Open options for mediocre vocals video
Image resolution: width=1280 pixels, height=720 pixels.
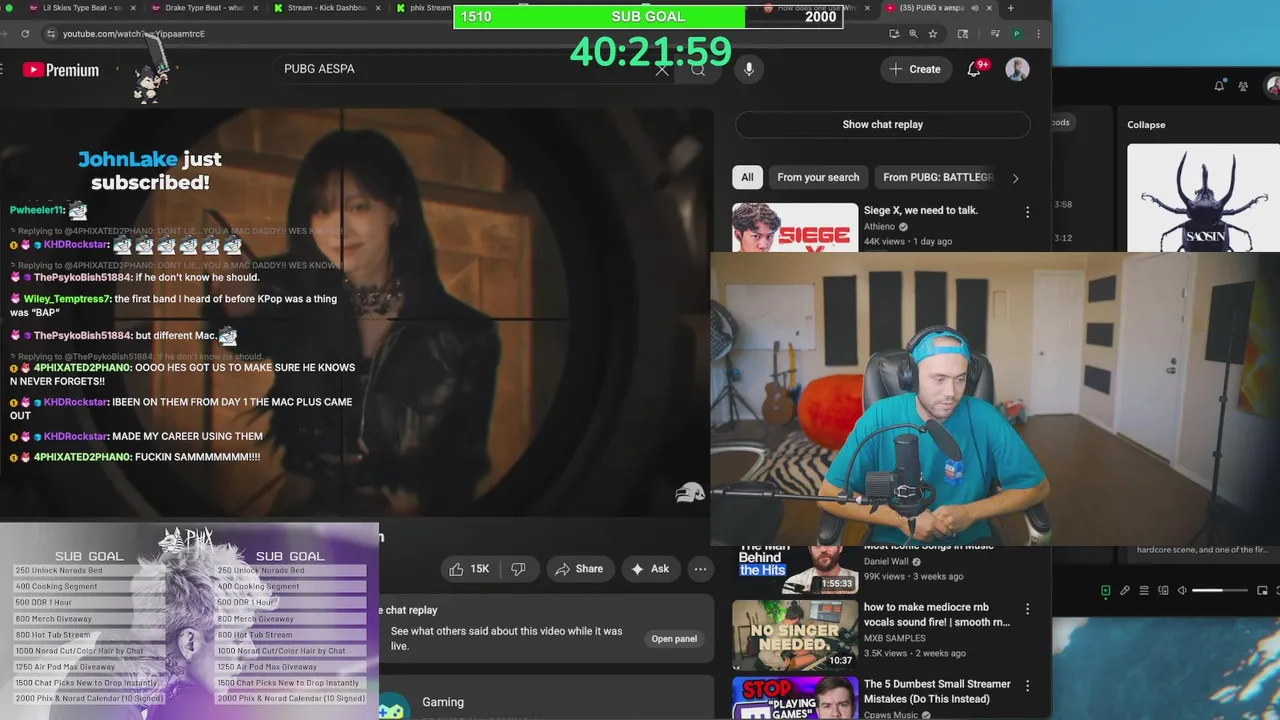click(x=1027, y=608)
